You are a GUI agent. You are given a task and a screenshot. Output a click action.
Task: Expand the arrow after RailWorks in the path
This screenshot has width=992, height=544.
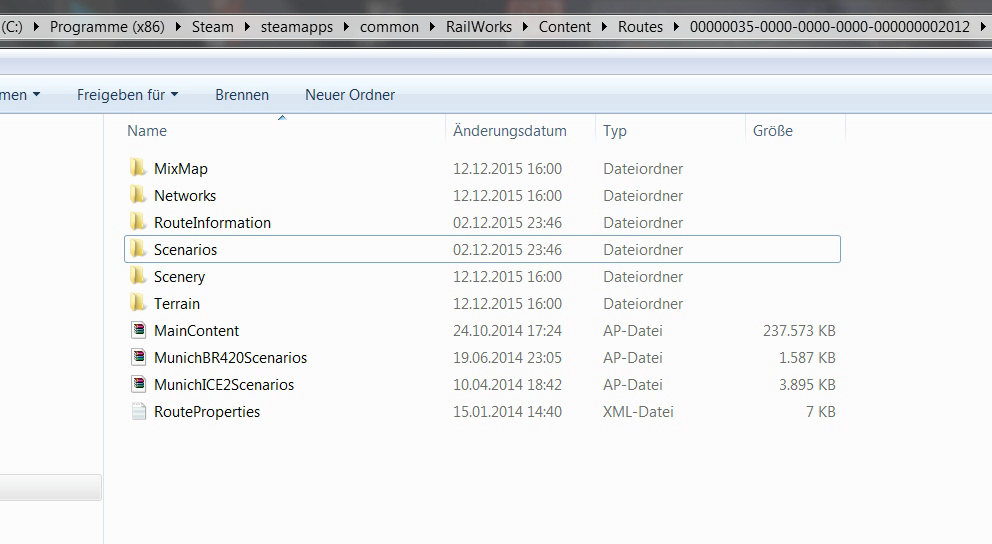pos(525,27)
